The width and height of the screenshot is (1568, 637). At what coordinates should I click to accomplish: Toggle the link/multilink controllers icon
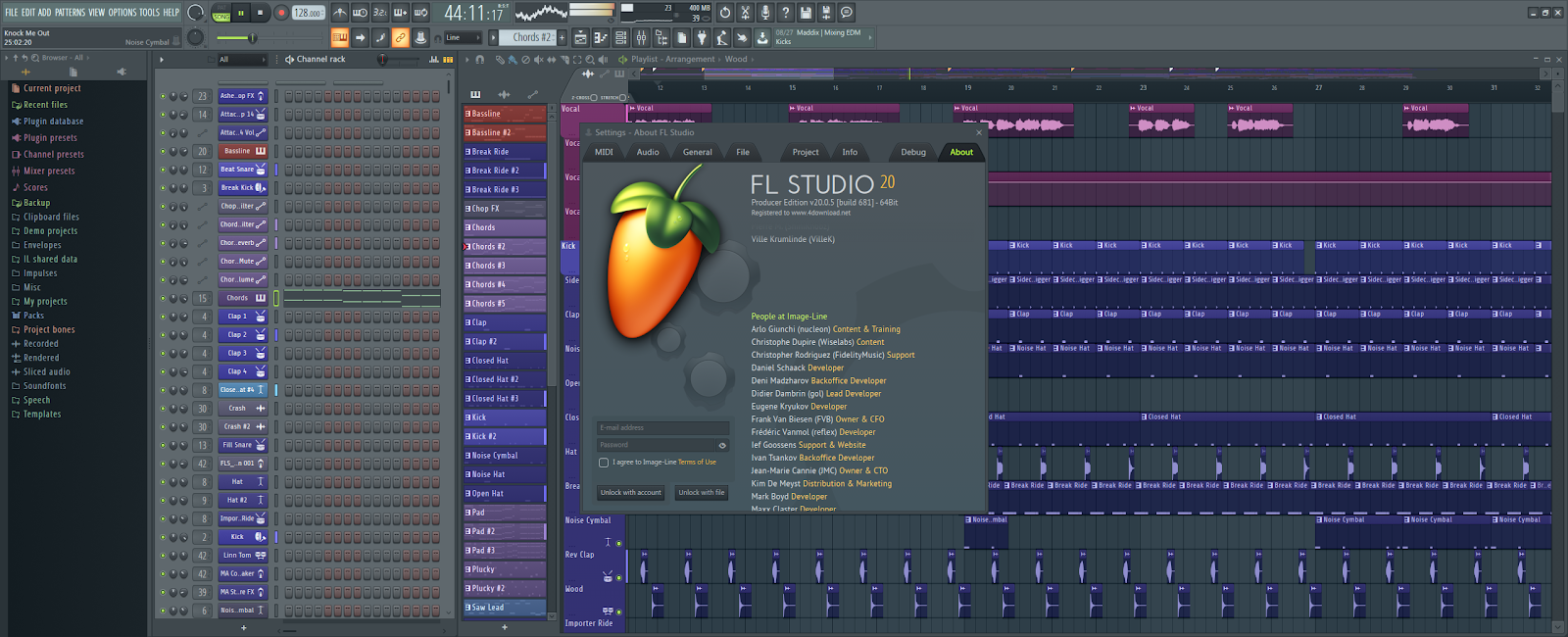pos(400,37)
